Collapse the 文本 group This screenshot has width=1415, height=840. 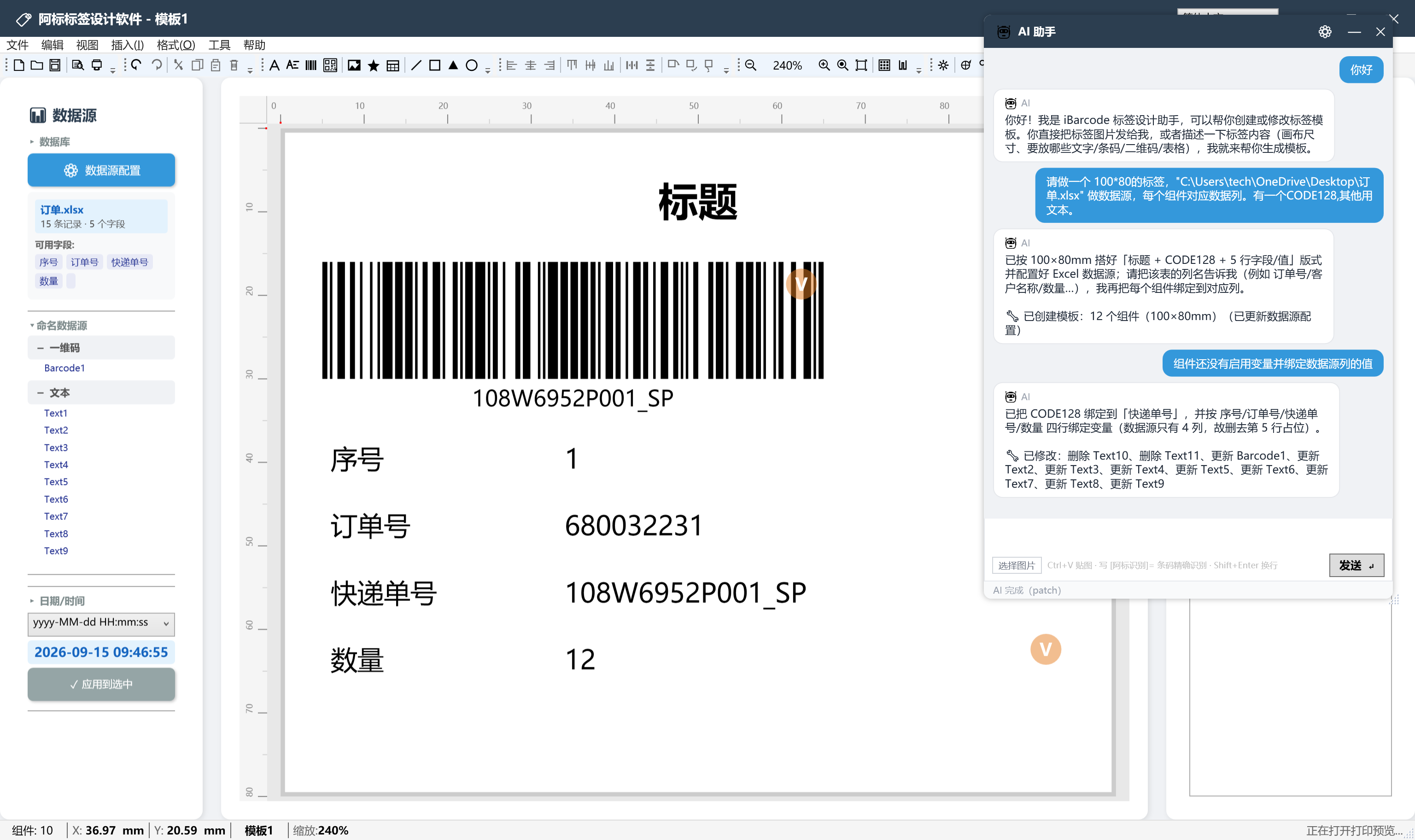(x=40, y=393)
